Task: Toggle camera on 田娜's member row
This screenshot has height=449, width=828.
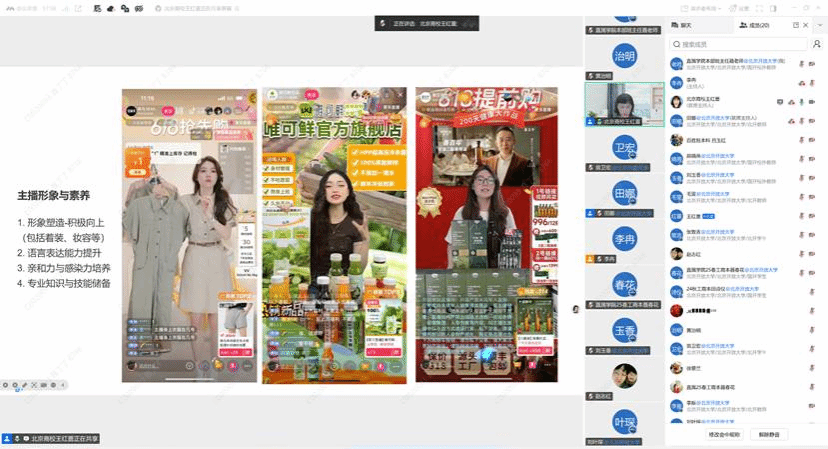Action: (x=812, y=121)
